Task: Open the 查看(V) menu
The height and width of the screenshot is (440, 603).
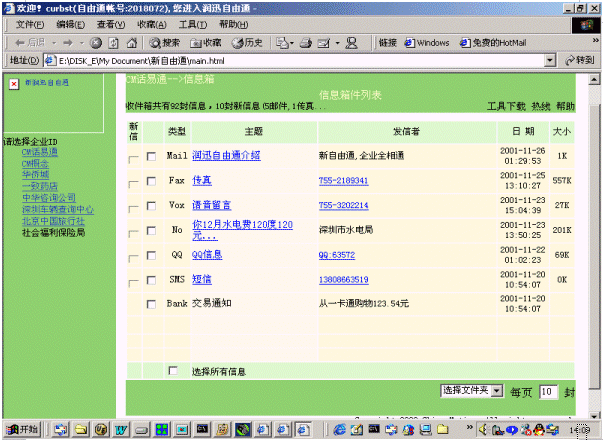Action: coord(111,24)
